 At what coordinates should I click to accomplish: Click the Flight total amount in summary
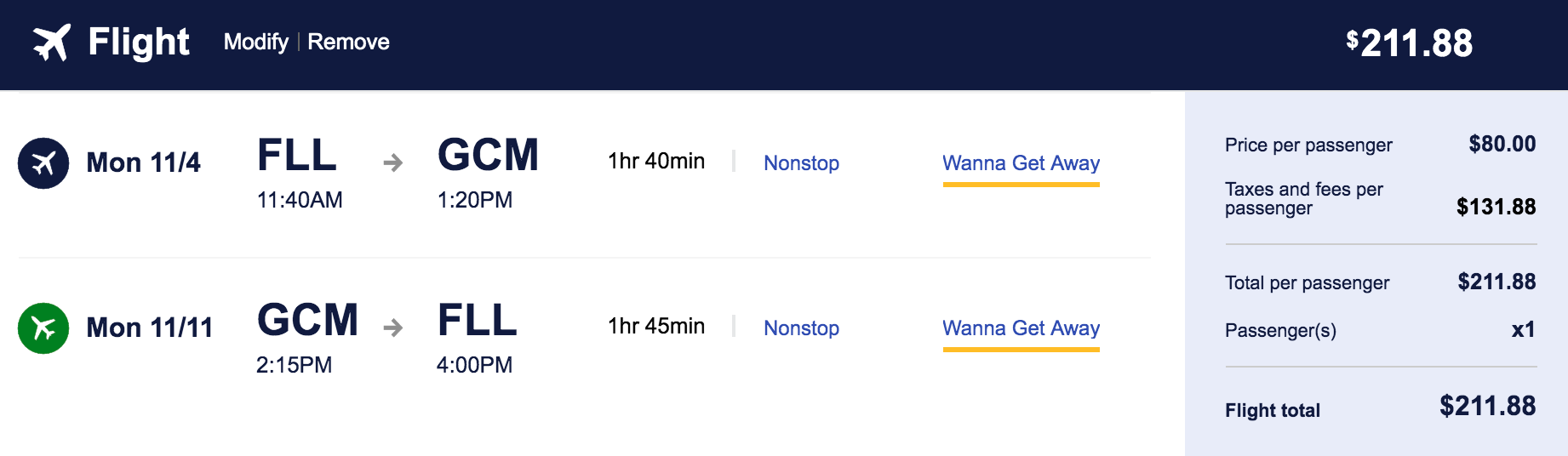tap(1487, 406)
